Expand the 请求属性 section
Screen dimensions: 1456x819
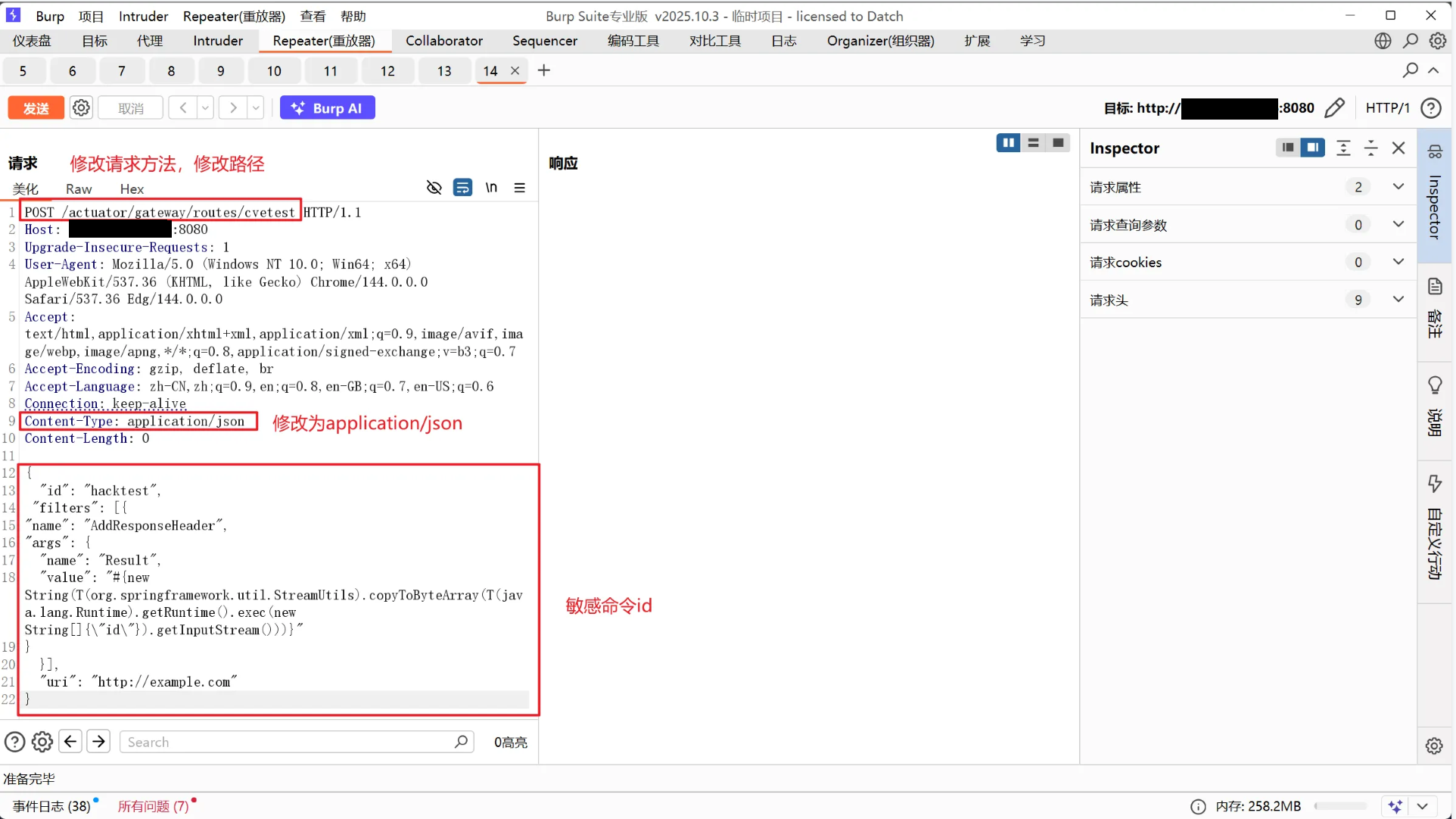(x=1248, y=187)
